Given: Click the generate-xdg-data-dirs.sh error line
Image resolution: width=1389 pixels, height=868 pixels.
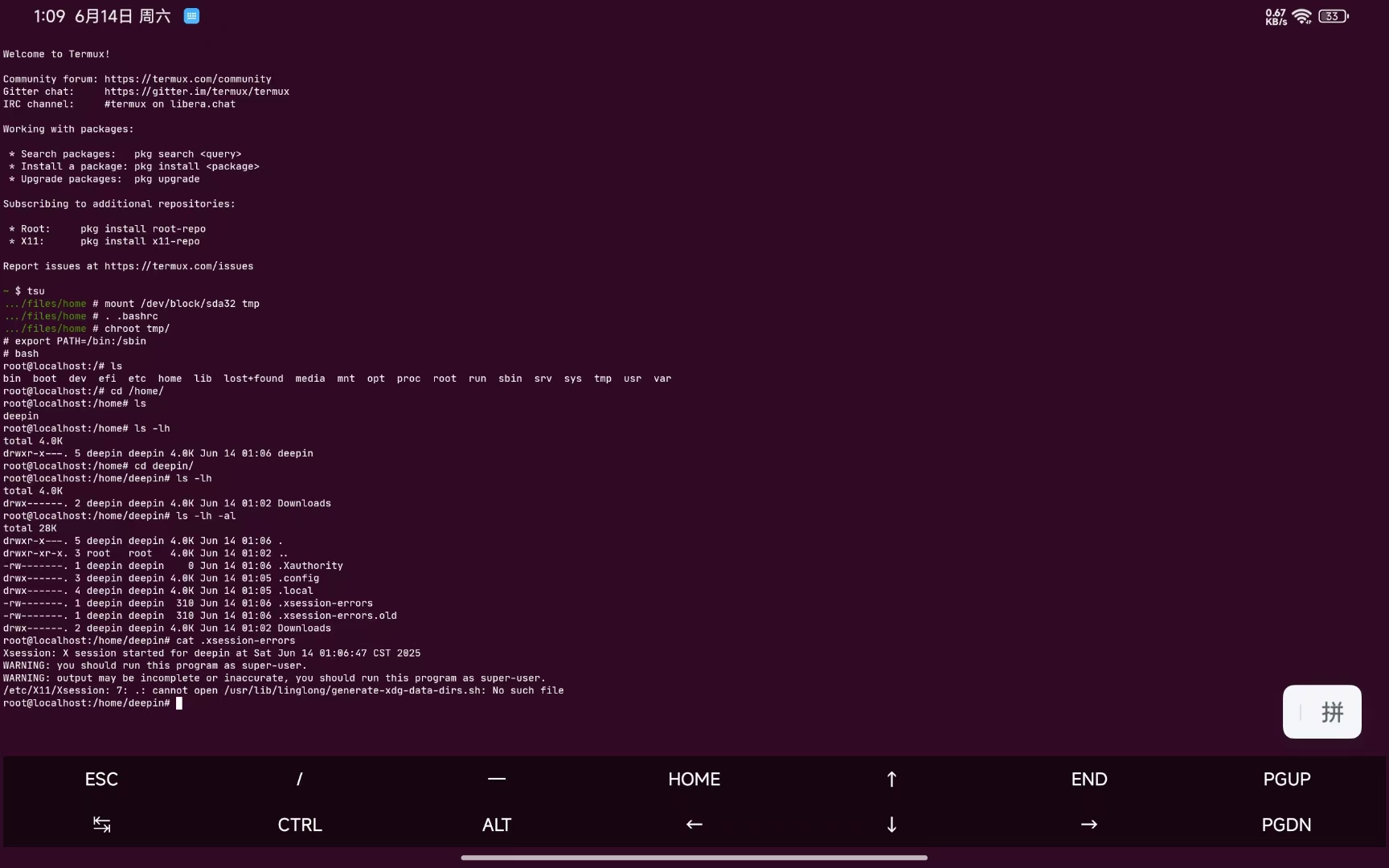Looking at the screenshot, I should click(x=283, y=690).
